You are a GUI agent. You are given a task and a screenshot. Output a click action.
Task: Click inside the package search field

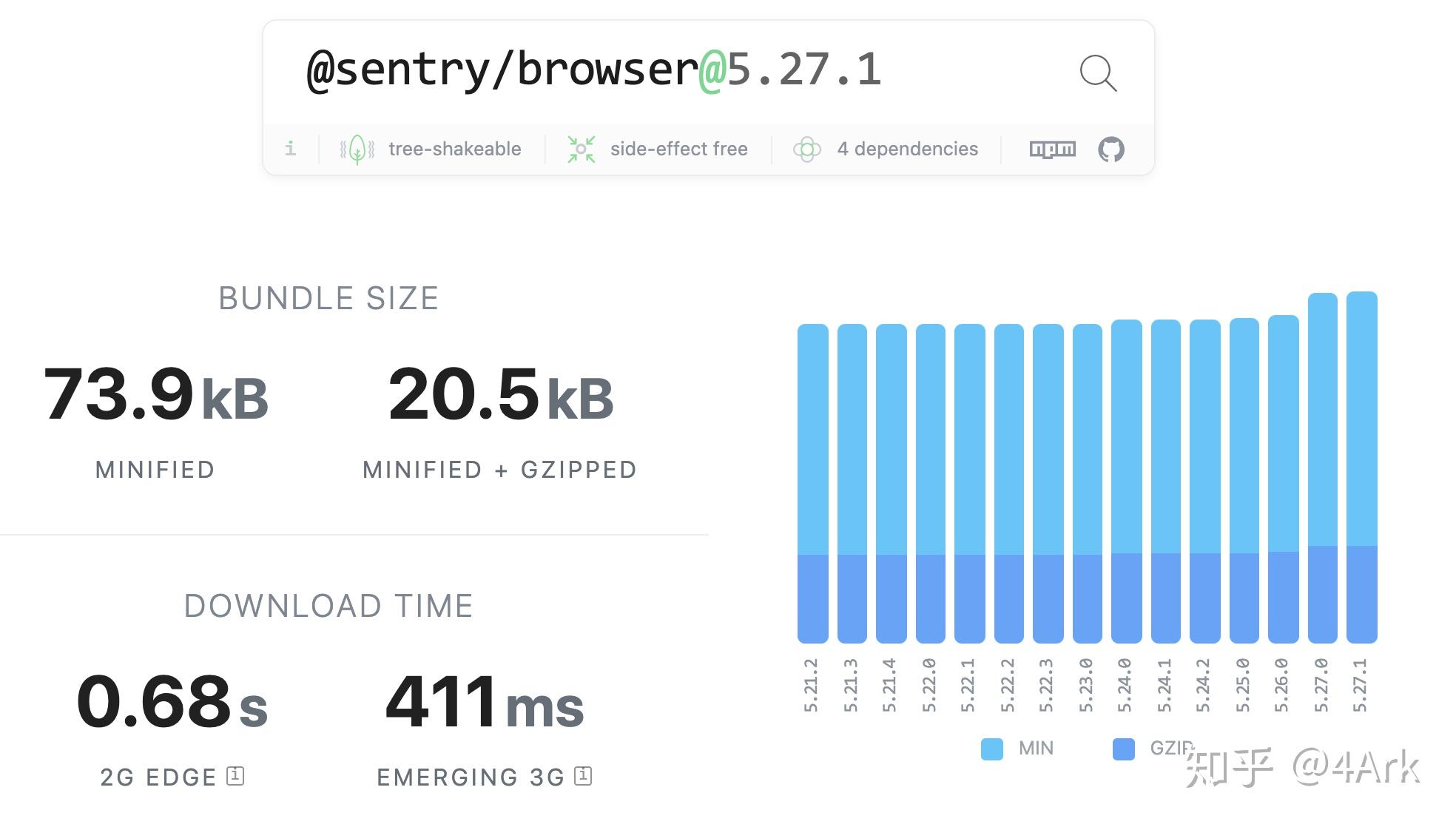coord(592,72)
